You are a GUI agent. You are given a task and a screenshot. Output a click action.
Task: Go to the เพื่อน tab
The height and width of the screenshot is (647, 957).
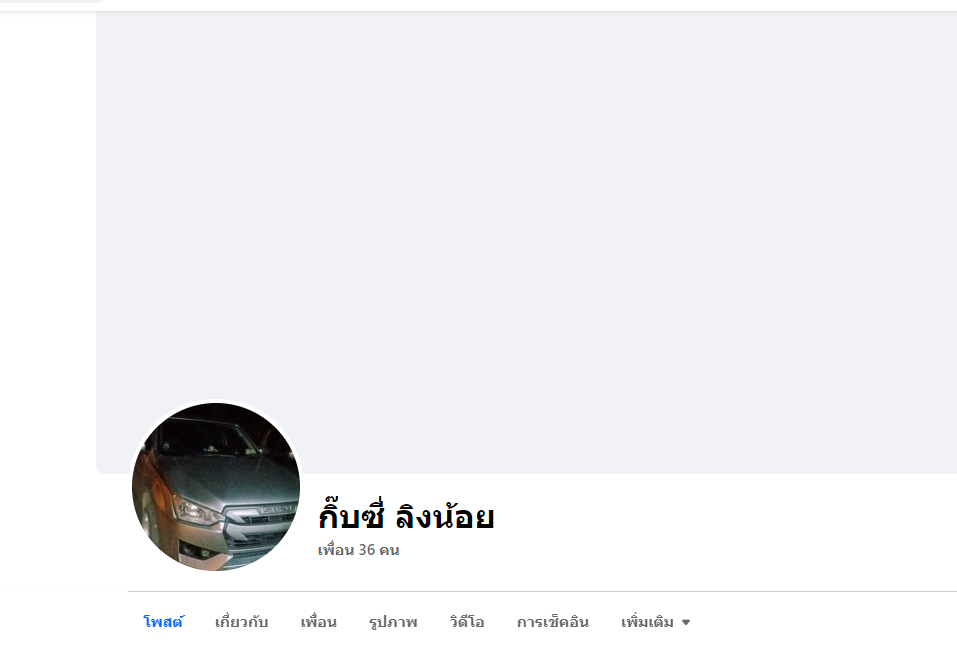(318, 622)
